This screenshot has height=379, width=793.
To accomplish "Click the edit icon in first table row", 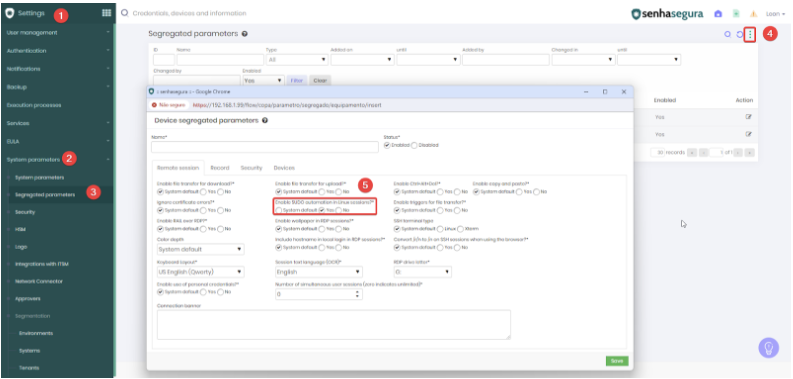I will (x=748, y=117).
